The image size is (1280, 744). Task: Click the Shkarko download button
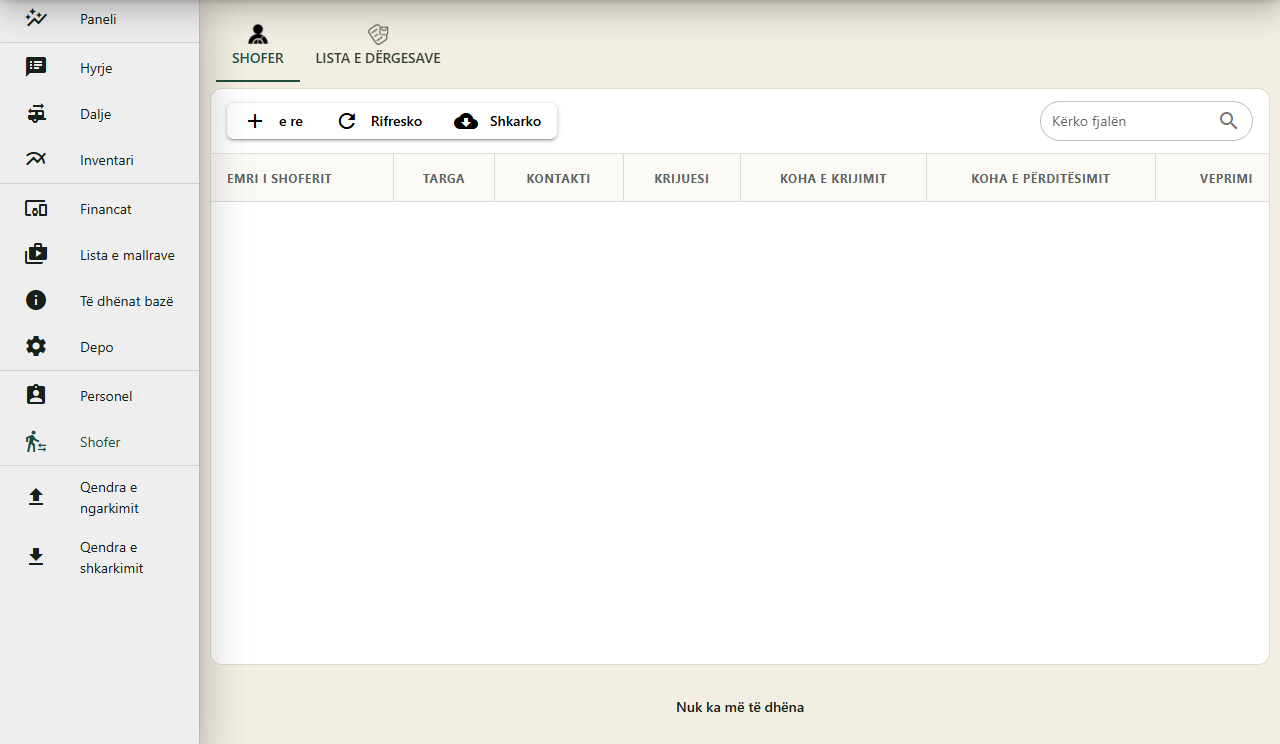(x=497, y=121)
